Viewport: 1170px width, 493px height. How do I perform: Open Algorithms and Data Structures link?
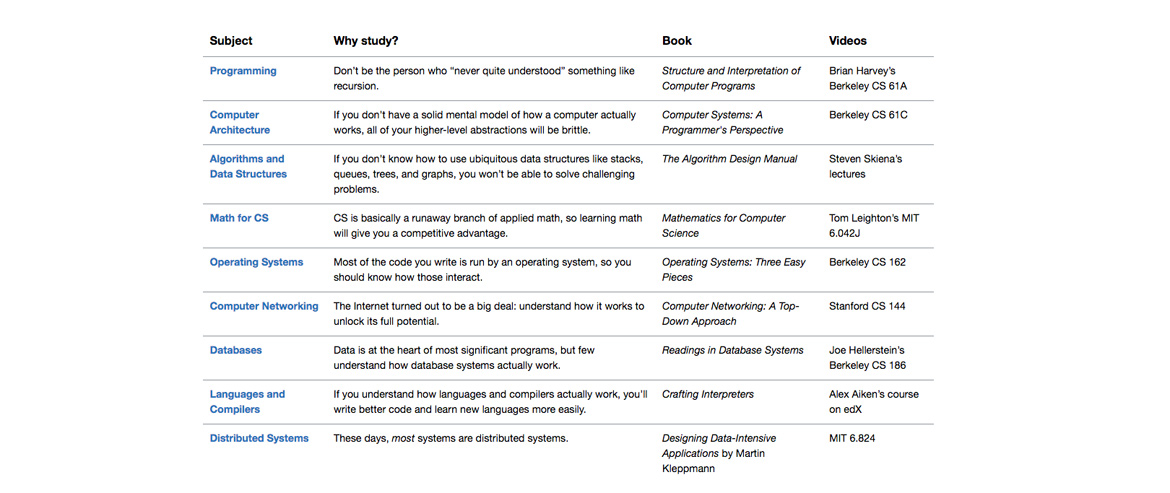click(248, 166)
